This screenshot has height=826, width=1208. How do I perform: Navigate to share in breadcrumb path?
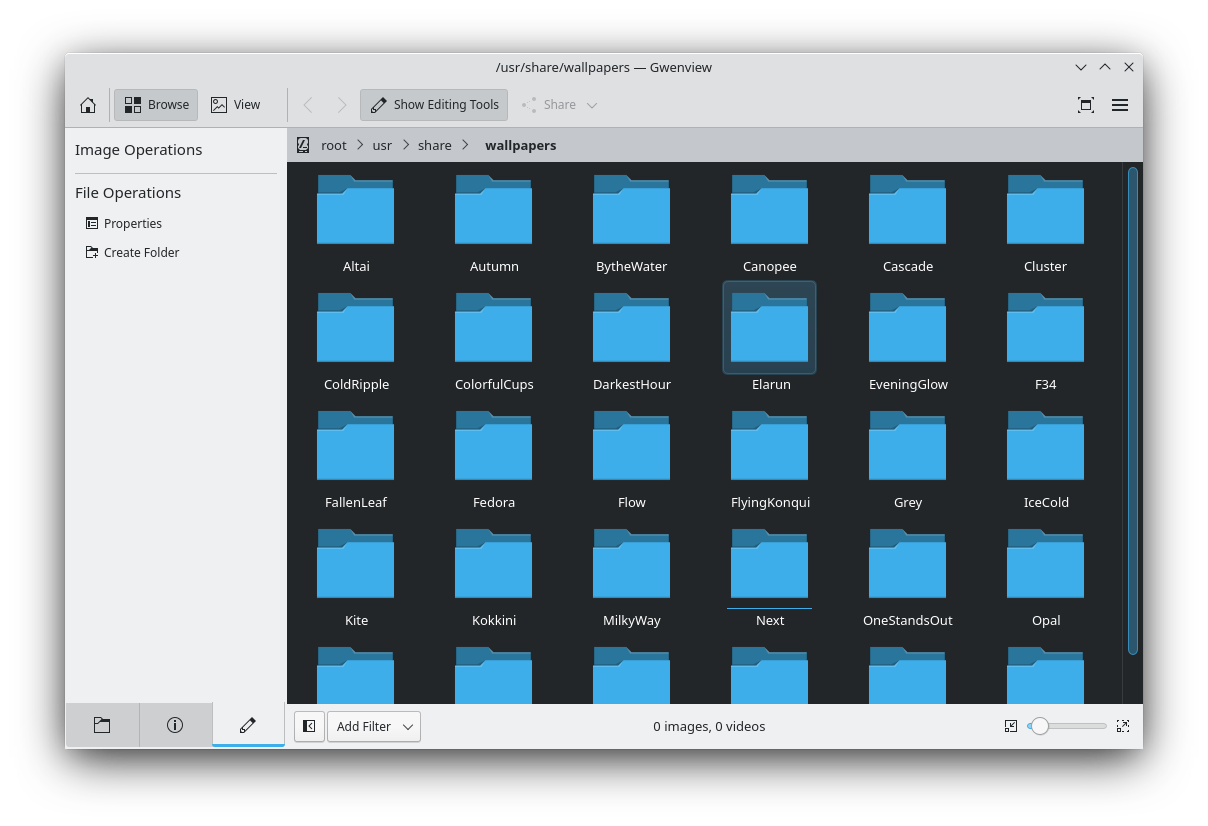pyautogui.click(x=435, y=145)
